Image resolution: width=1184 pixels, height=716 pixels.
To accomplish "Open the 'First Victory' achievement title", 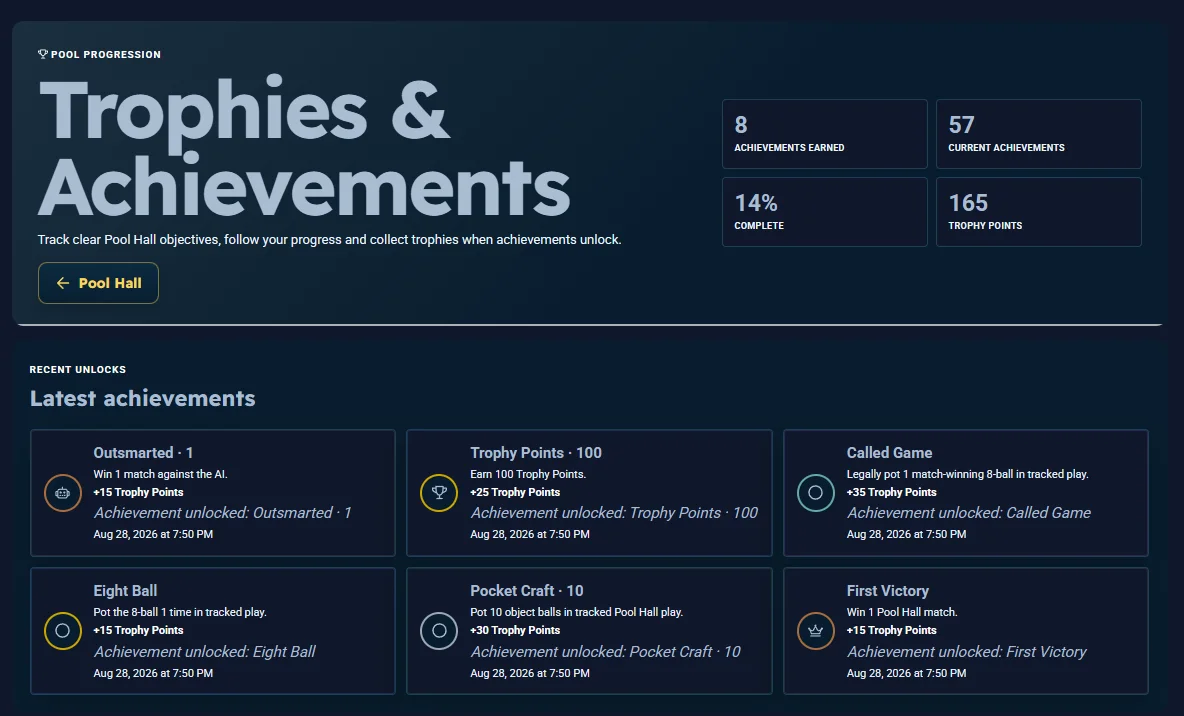I will tap(888, 591).
